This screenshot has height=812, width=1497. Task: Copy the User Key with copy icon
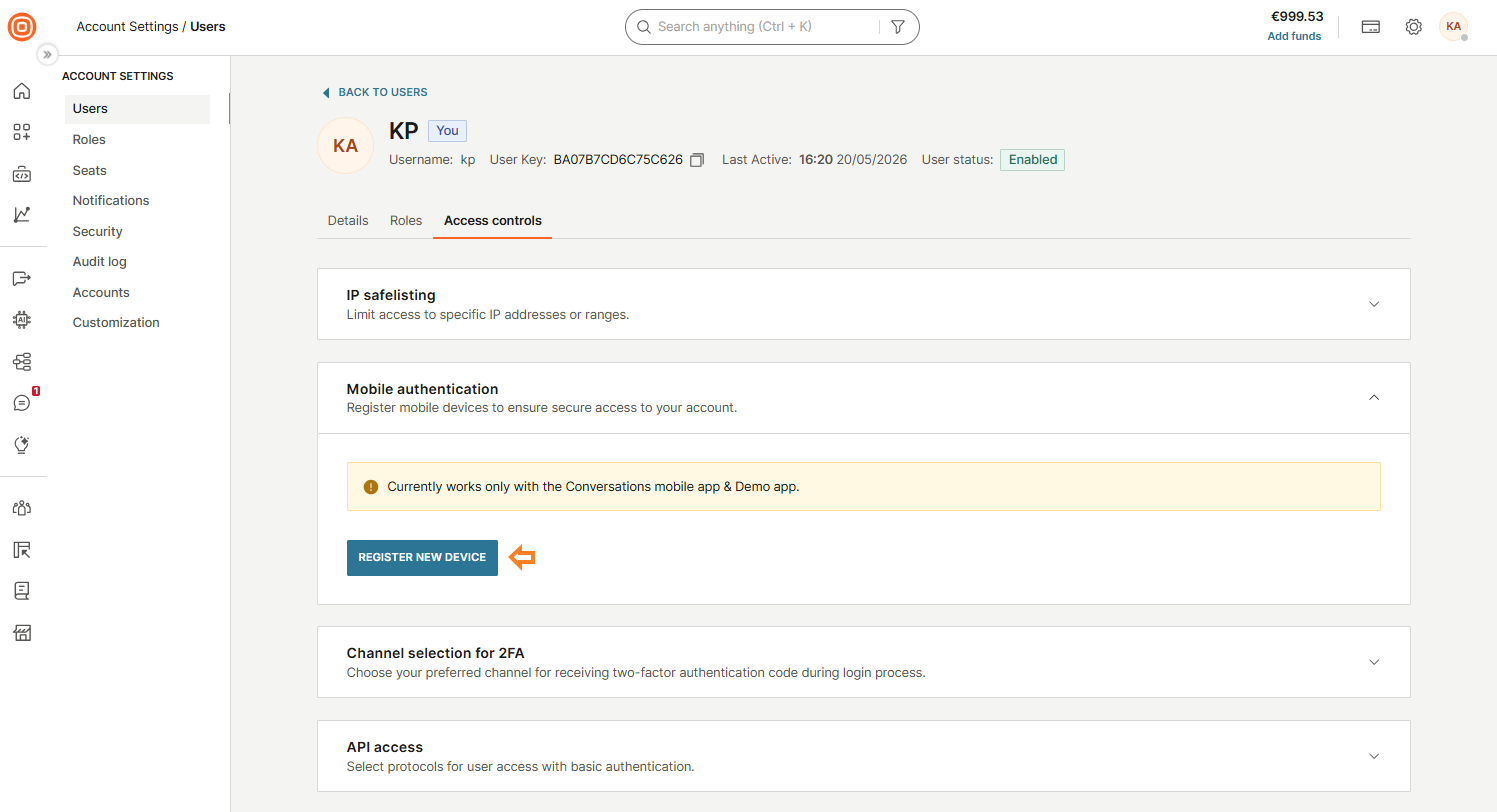point(697,160)
